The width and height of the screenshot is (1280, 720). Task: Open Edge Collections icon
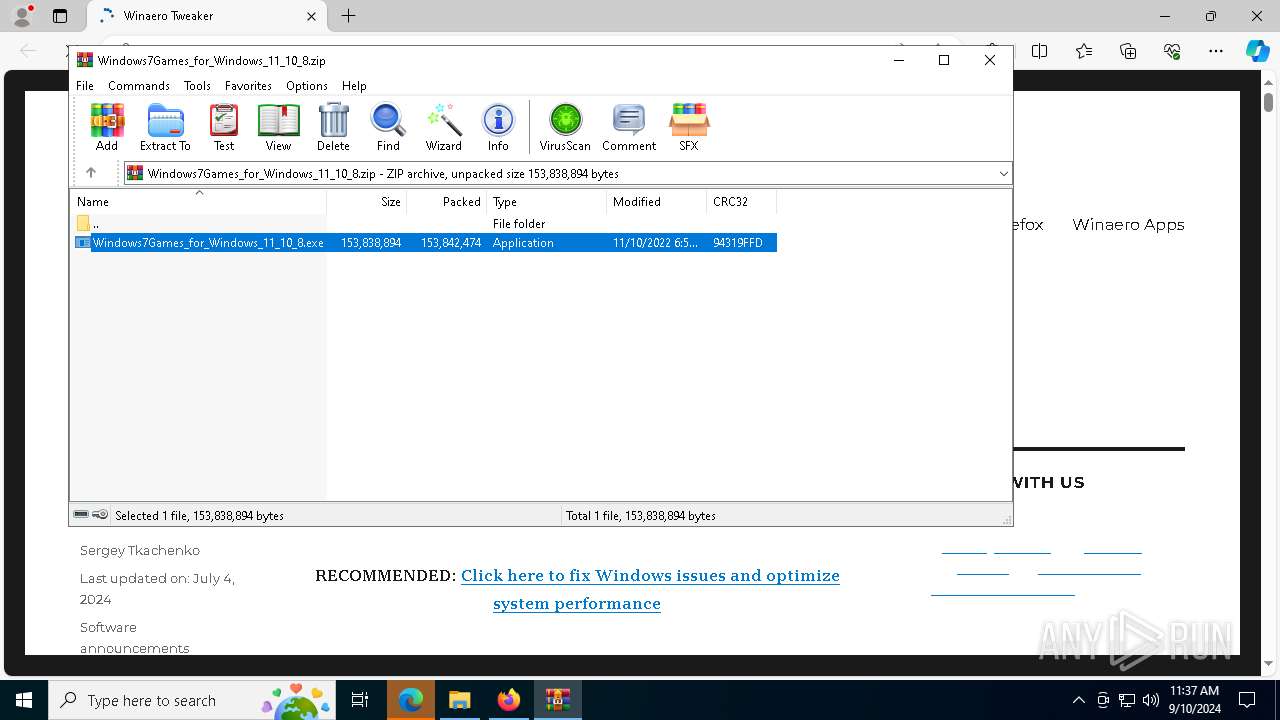1128,51
